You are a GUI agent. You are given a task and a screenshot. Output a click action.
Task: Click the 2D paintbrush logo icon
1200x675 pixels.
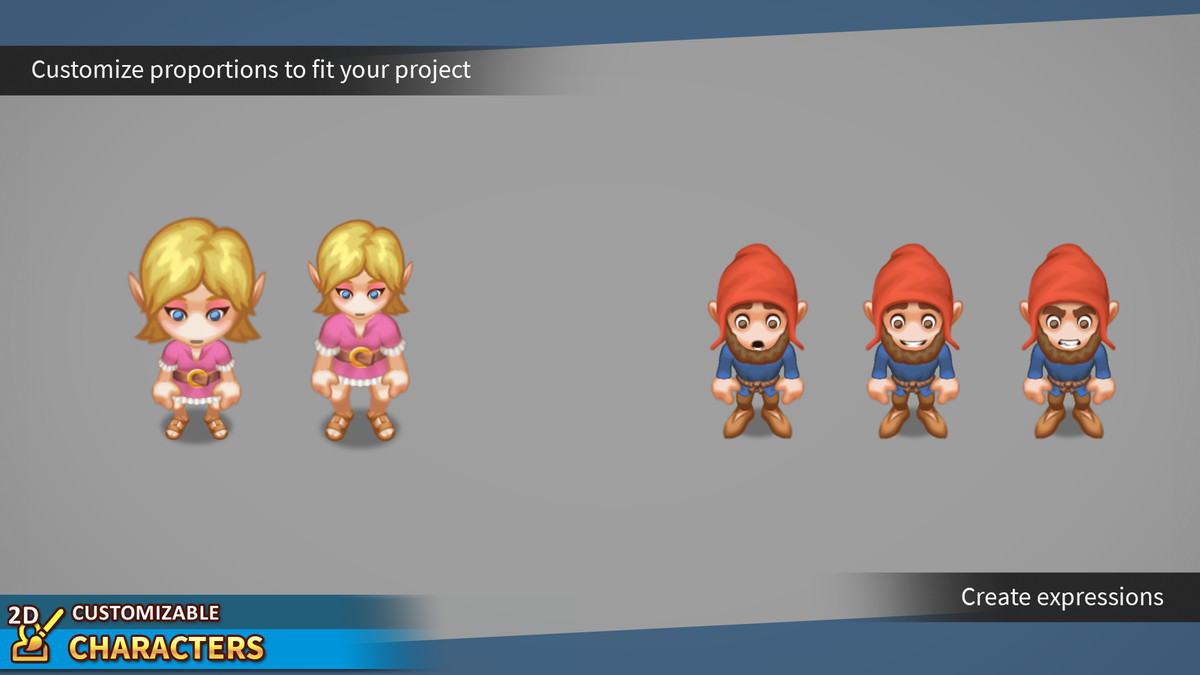(35, 632)
